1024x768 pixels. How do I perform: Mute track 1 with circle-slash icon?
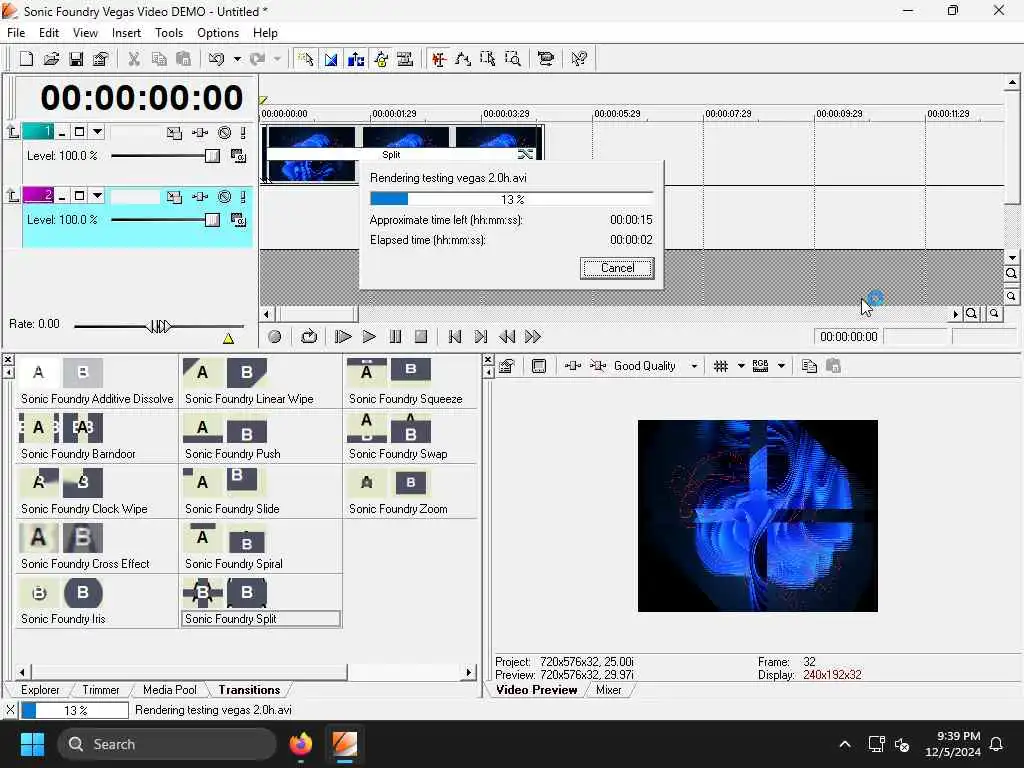pyautogui.click(x=225, y=133)
